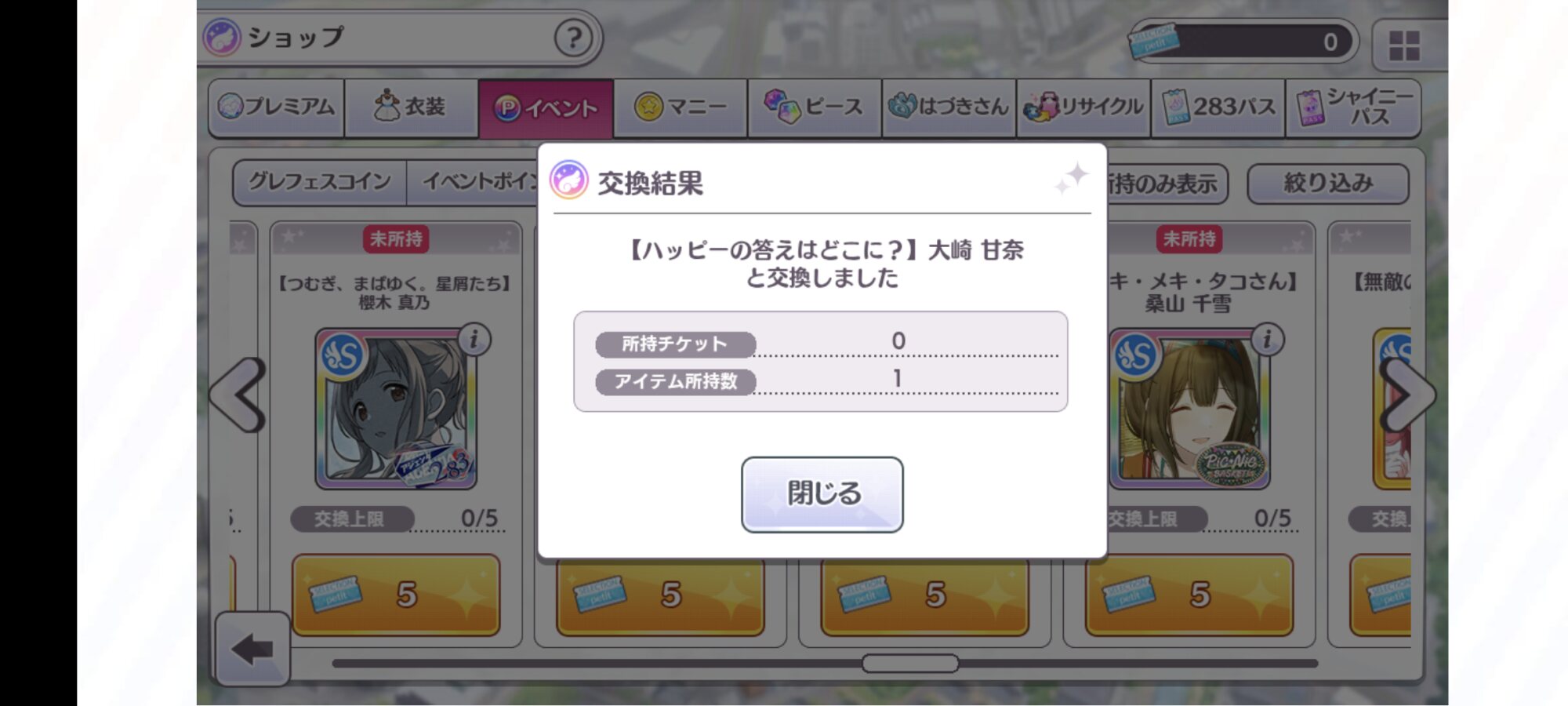Click the horizontal scrollbar handle

pos(910,664)
